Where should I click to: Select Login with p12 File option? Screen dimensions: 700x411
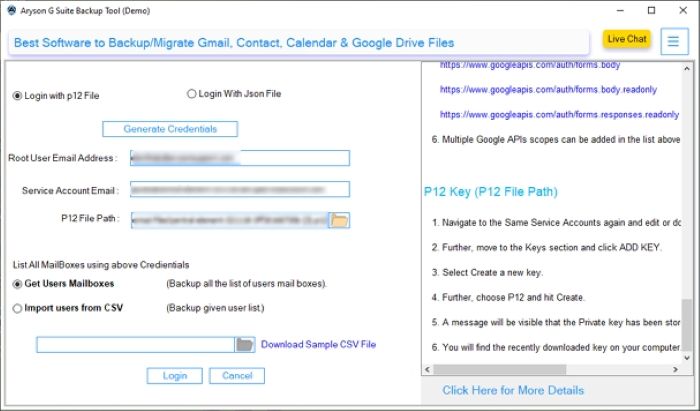(56, 95)
